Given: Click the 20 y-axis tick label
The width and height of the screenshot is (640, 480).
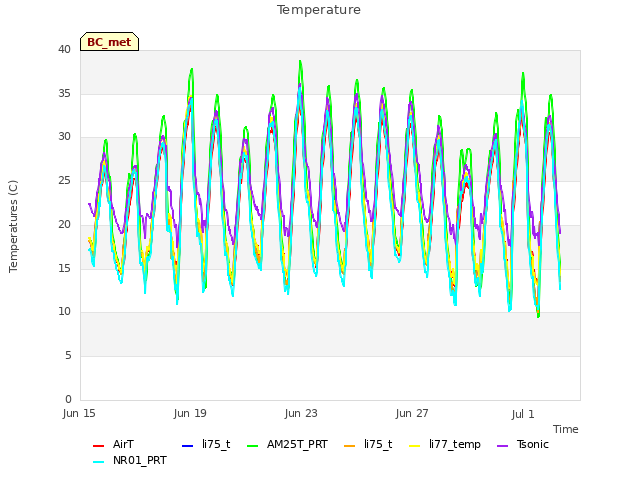Looking at the screenshot, I should (x=64, y=224).
